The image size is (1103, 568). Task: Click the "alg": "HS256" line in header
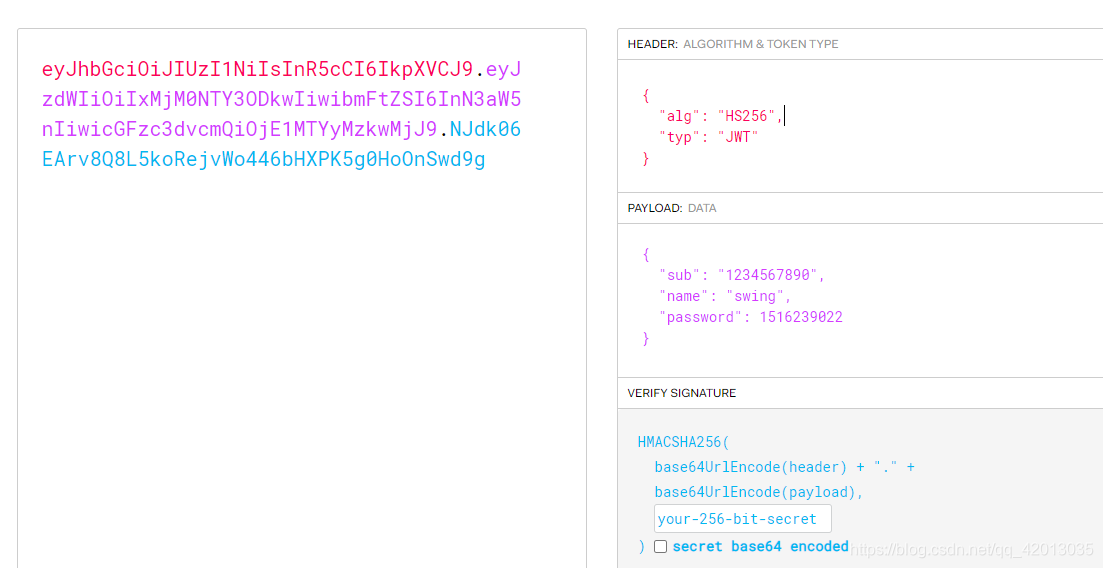(721, 116)
